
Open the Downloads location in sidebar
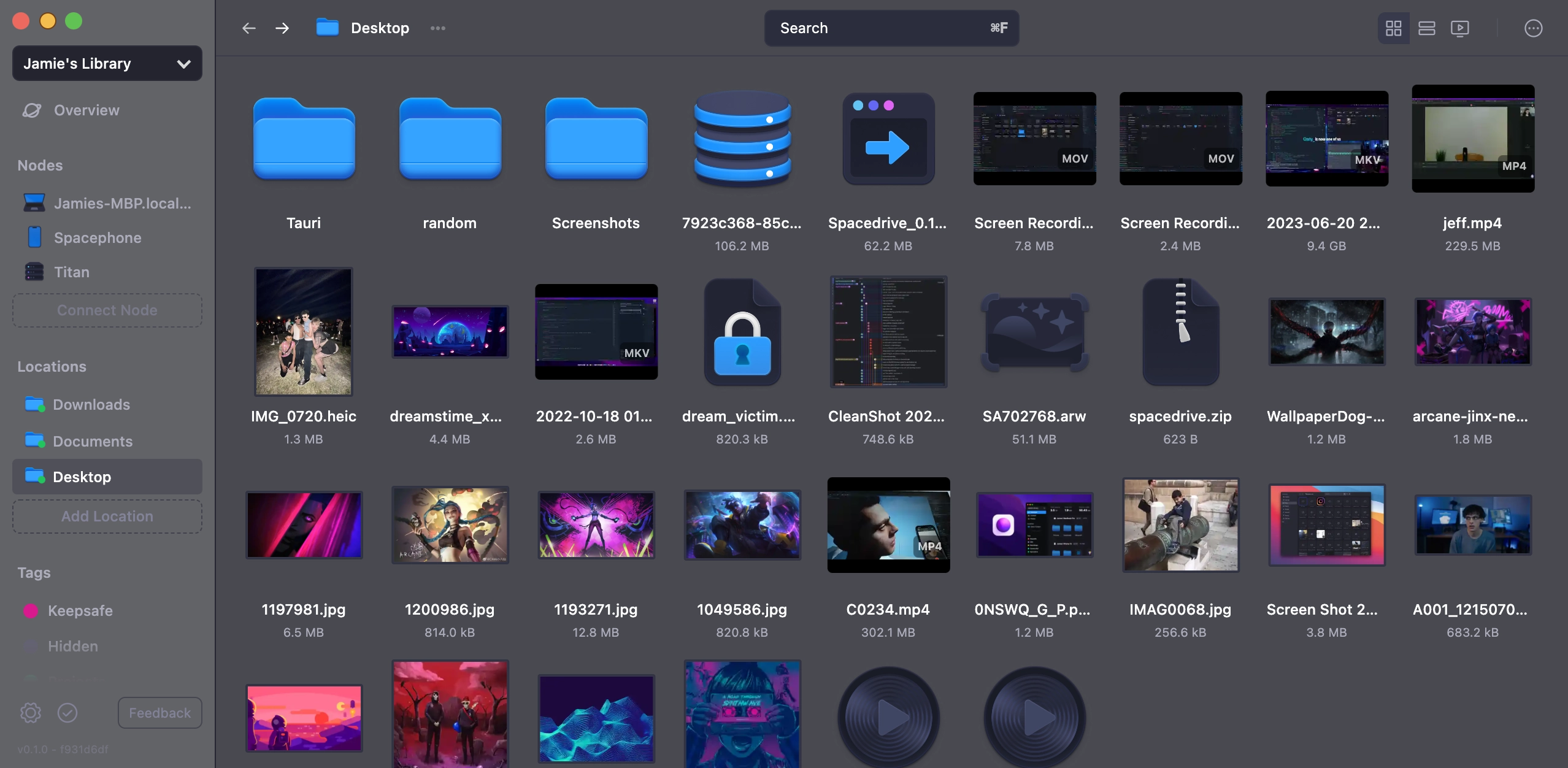tap(91, 404)
